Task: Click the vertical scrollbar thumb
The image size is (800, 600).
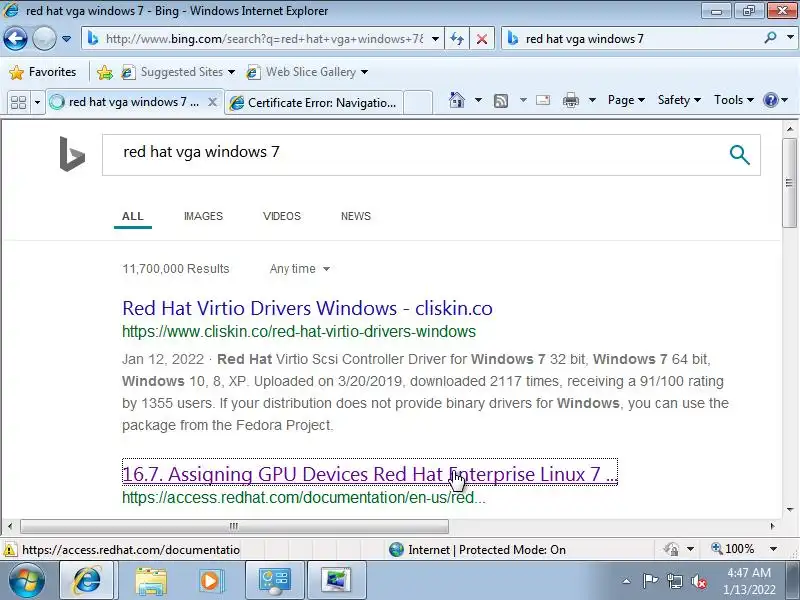Action: click(789, 183)
